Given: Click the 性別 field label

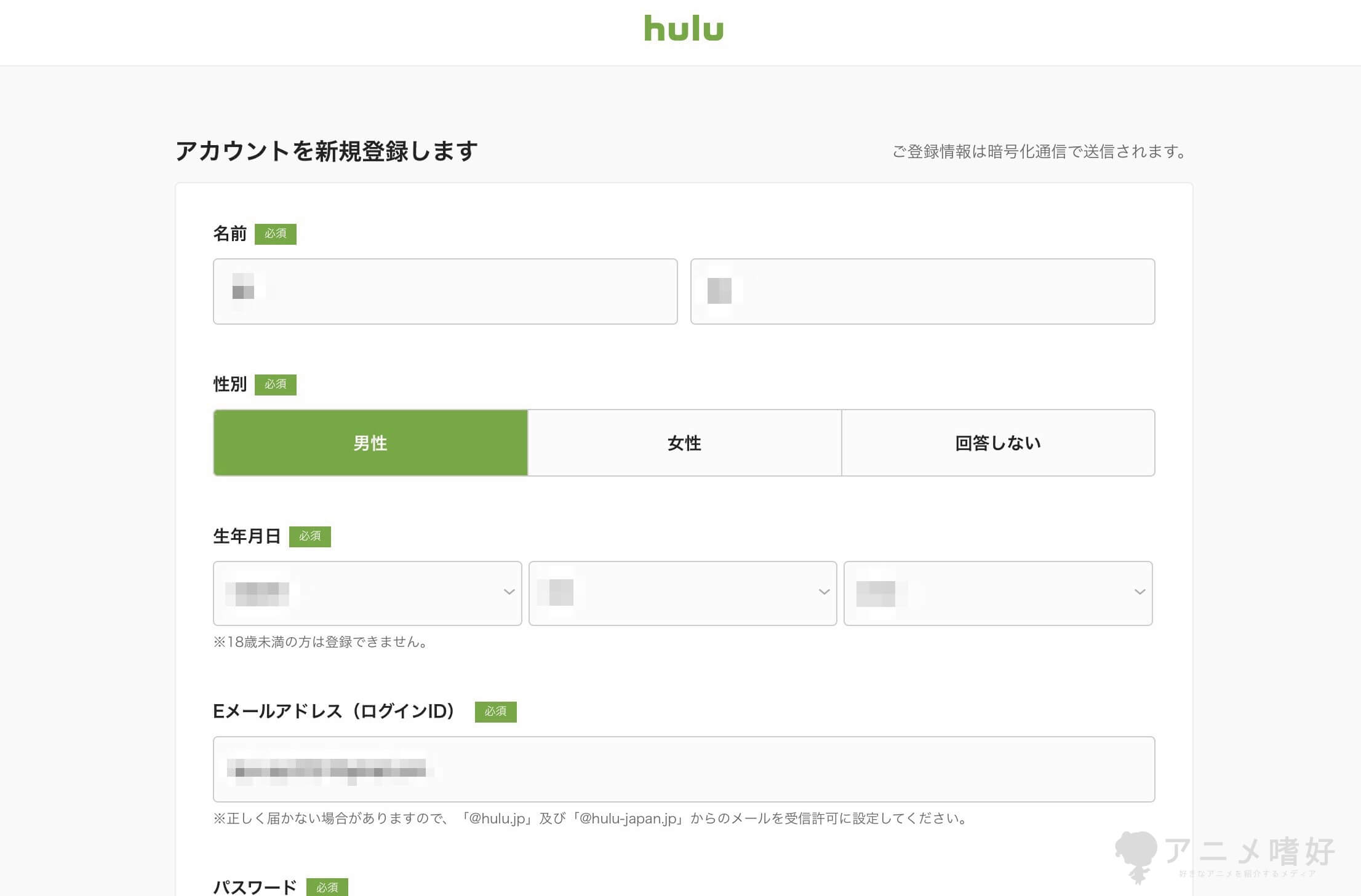Looking at the screenshot, I should (229, 384).
